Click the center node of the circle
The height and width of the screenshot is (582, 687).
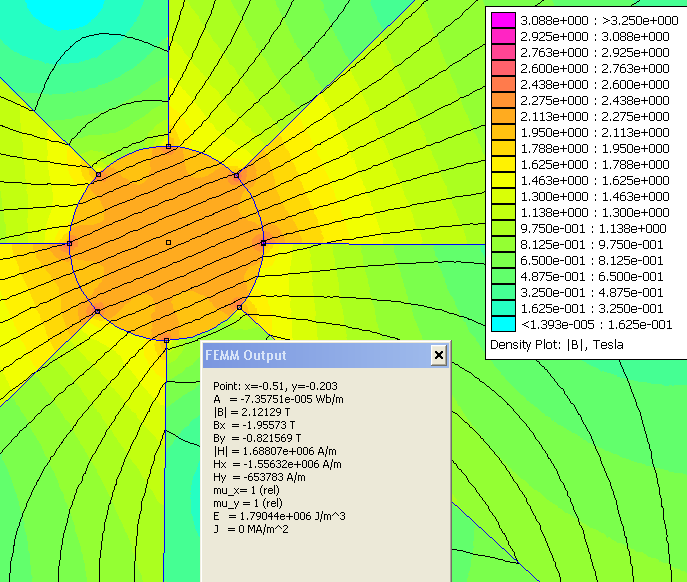click(x=168, y=242)
